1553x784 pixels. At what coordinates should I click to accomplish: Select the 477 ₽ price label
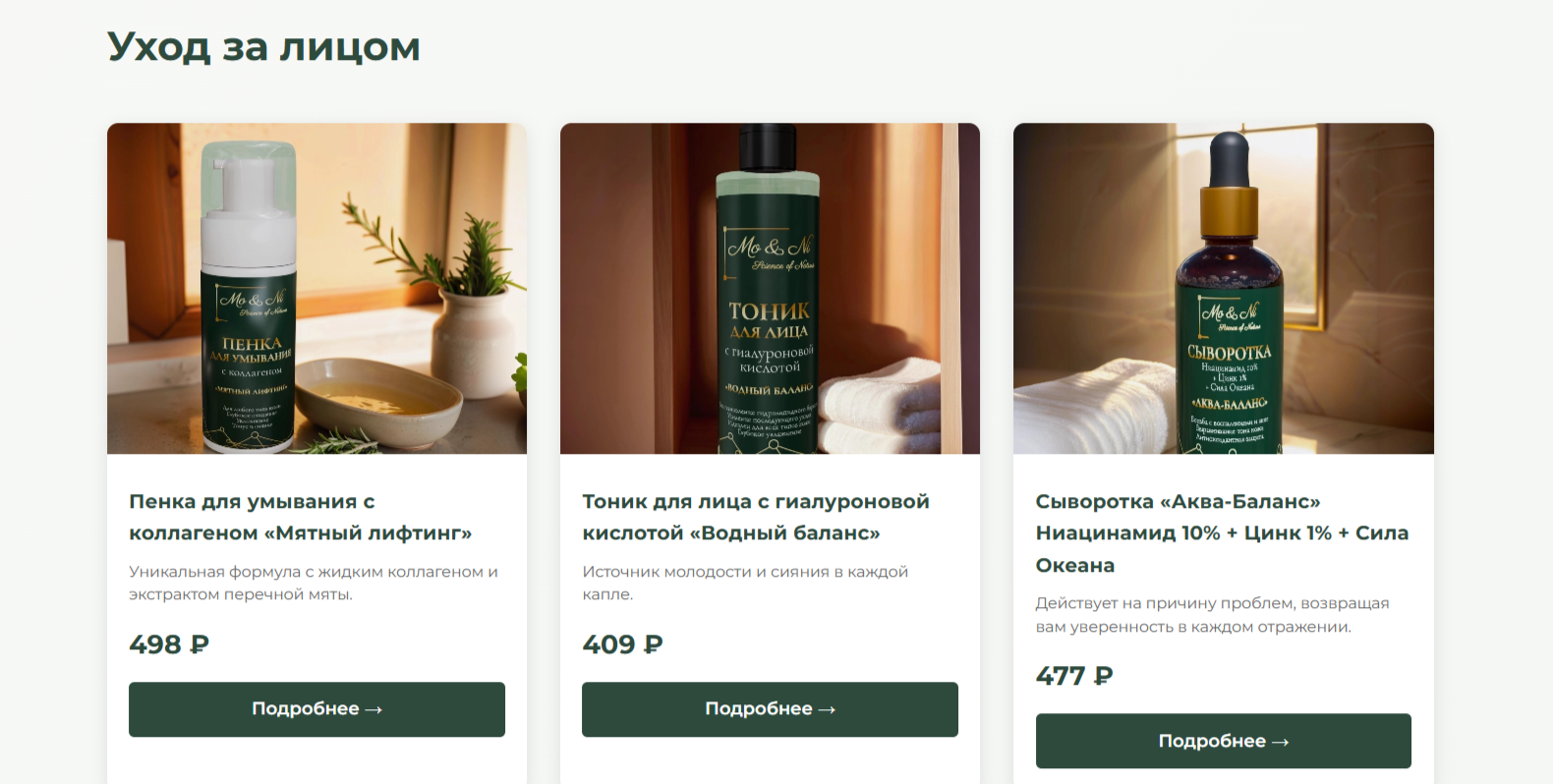click(x=1074, y=676)
